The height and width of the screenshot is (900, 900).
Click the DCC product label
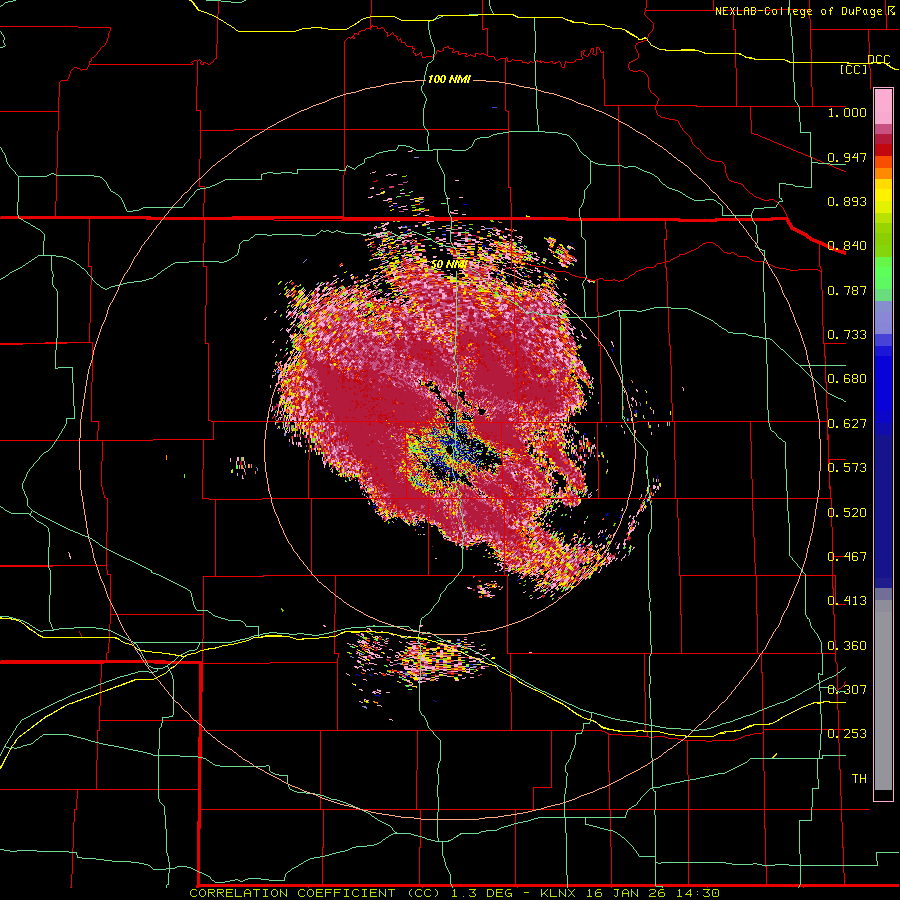point(879,60)
